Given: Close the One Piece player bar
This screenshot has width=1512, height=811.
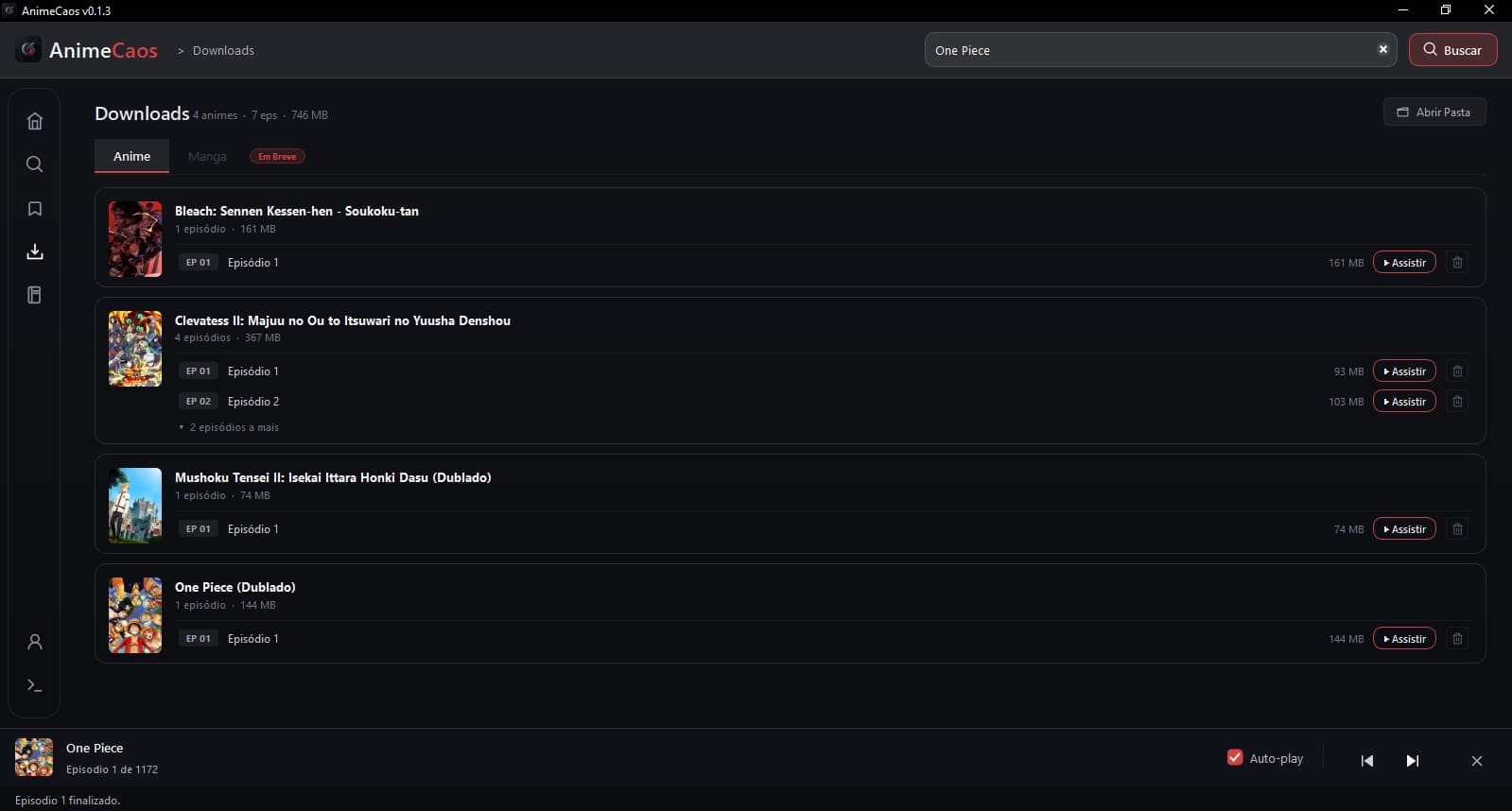Looking at the screenshot, I should point(1477,760).
